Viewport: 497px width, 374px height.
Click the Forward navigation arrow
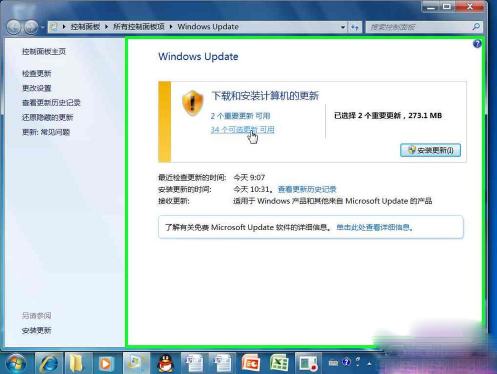coord(31,27)
